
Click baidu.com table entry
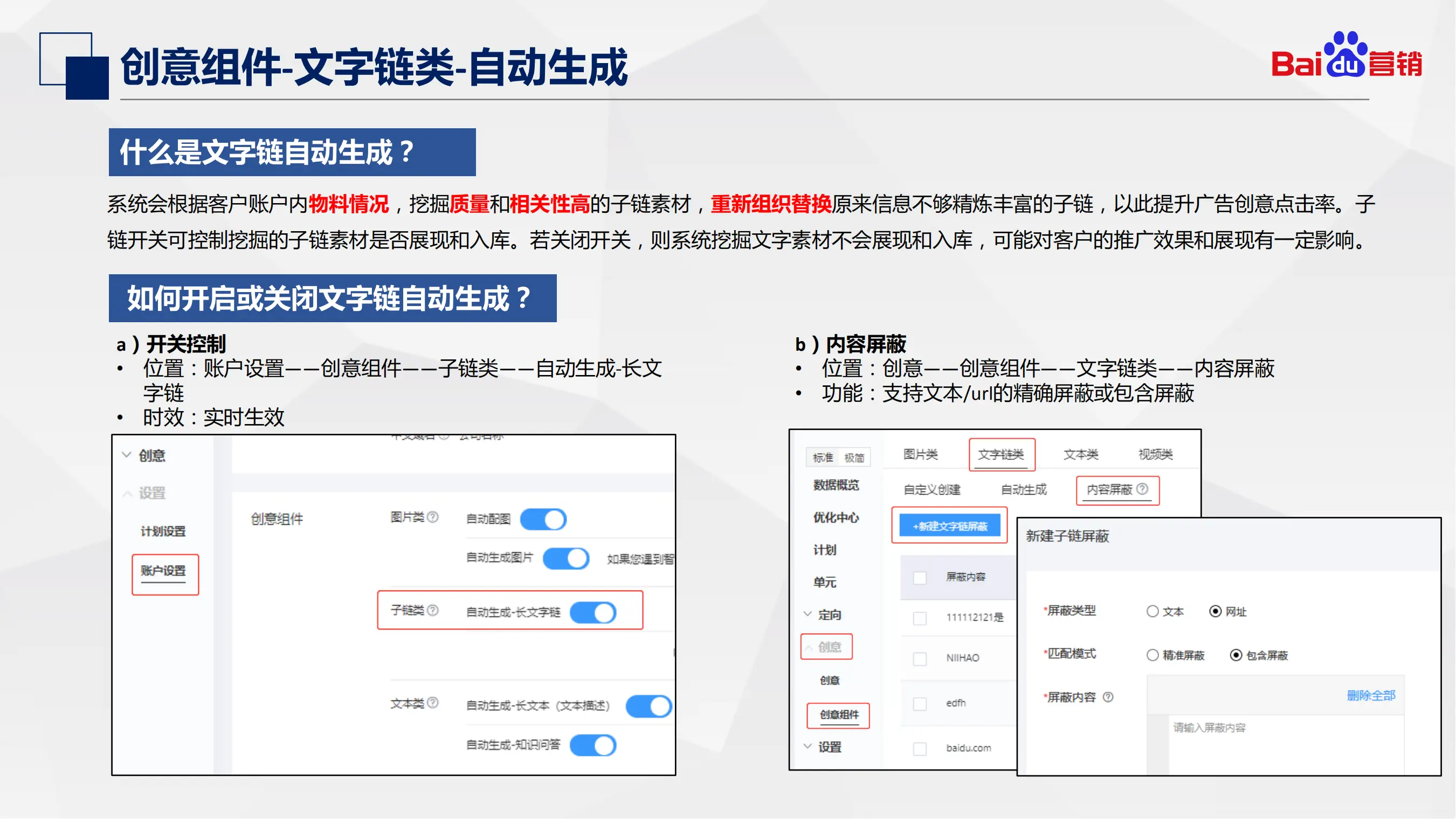pos(969,748)
